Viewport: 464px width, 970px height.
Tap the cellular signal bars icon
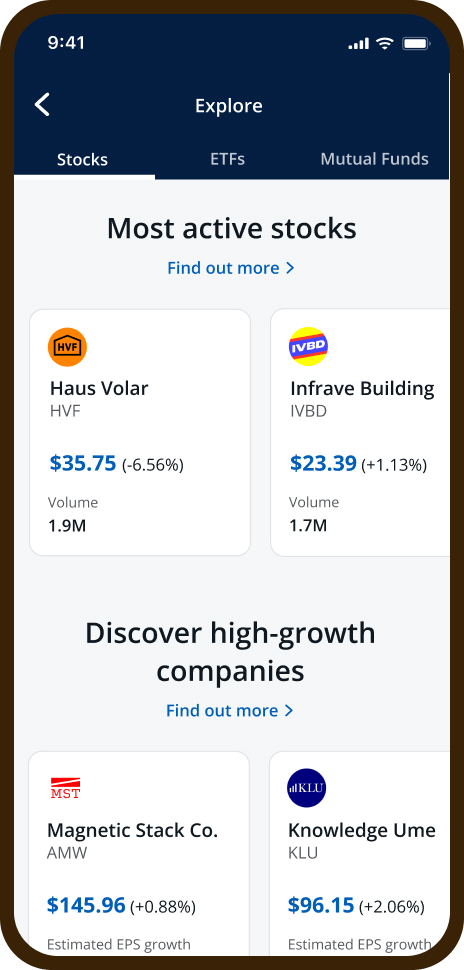tap(358, 44)
